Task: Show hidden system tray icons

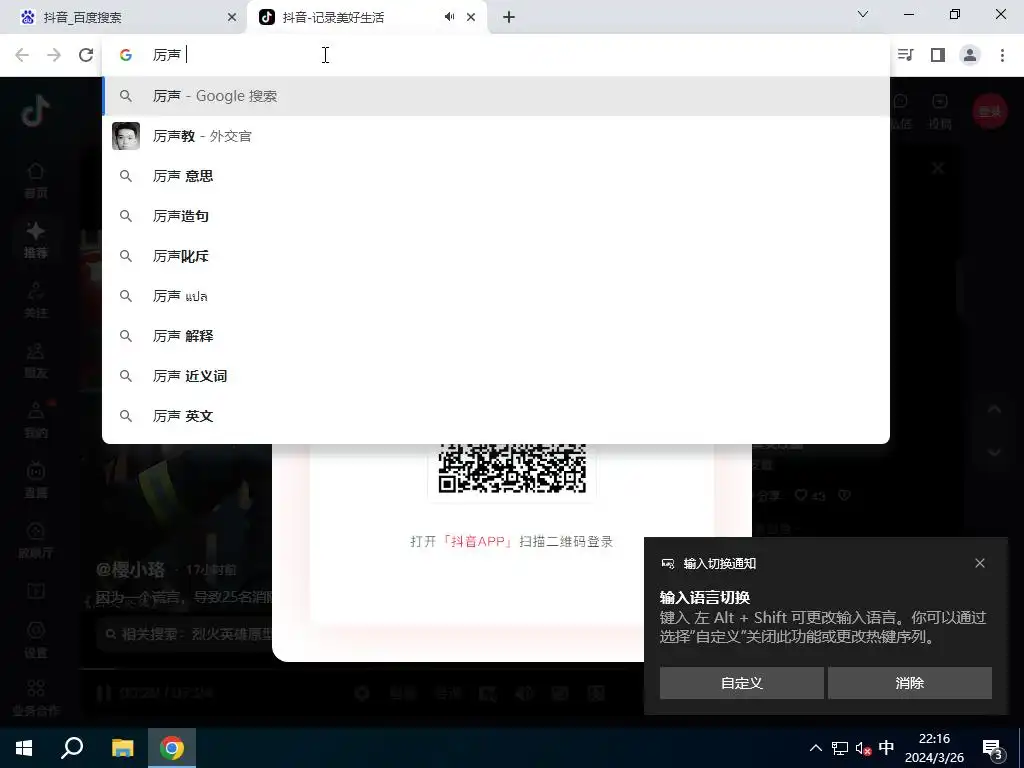Action: pos(816,748)
